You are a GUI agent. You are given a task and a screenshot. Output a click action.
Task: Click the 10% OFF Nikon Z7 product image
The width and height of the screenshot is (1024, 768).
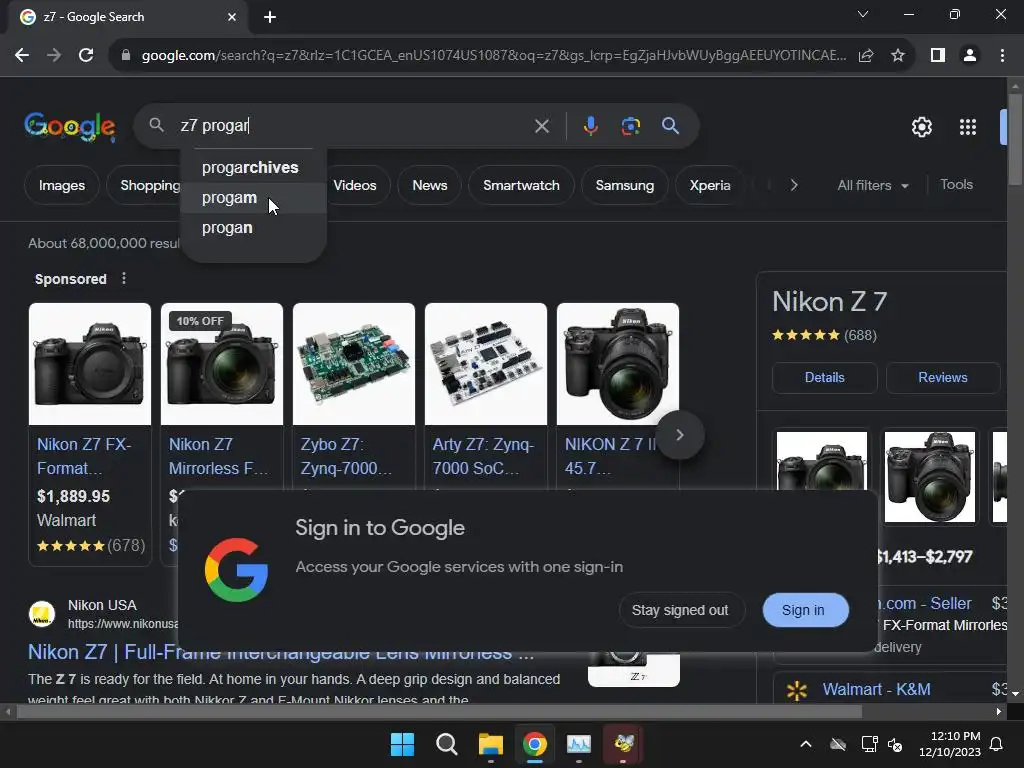point(222,364)
